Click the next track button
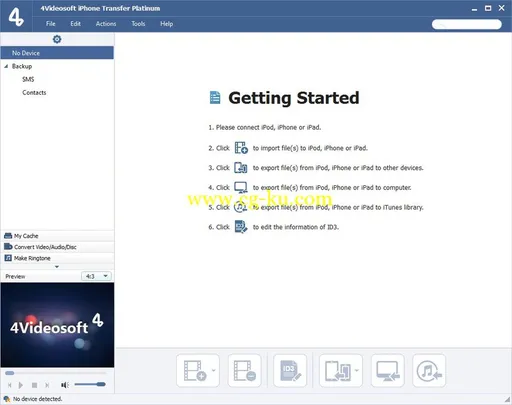 47,385
